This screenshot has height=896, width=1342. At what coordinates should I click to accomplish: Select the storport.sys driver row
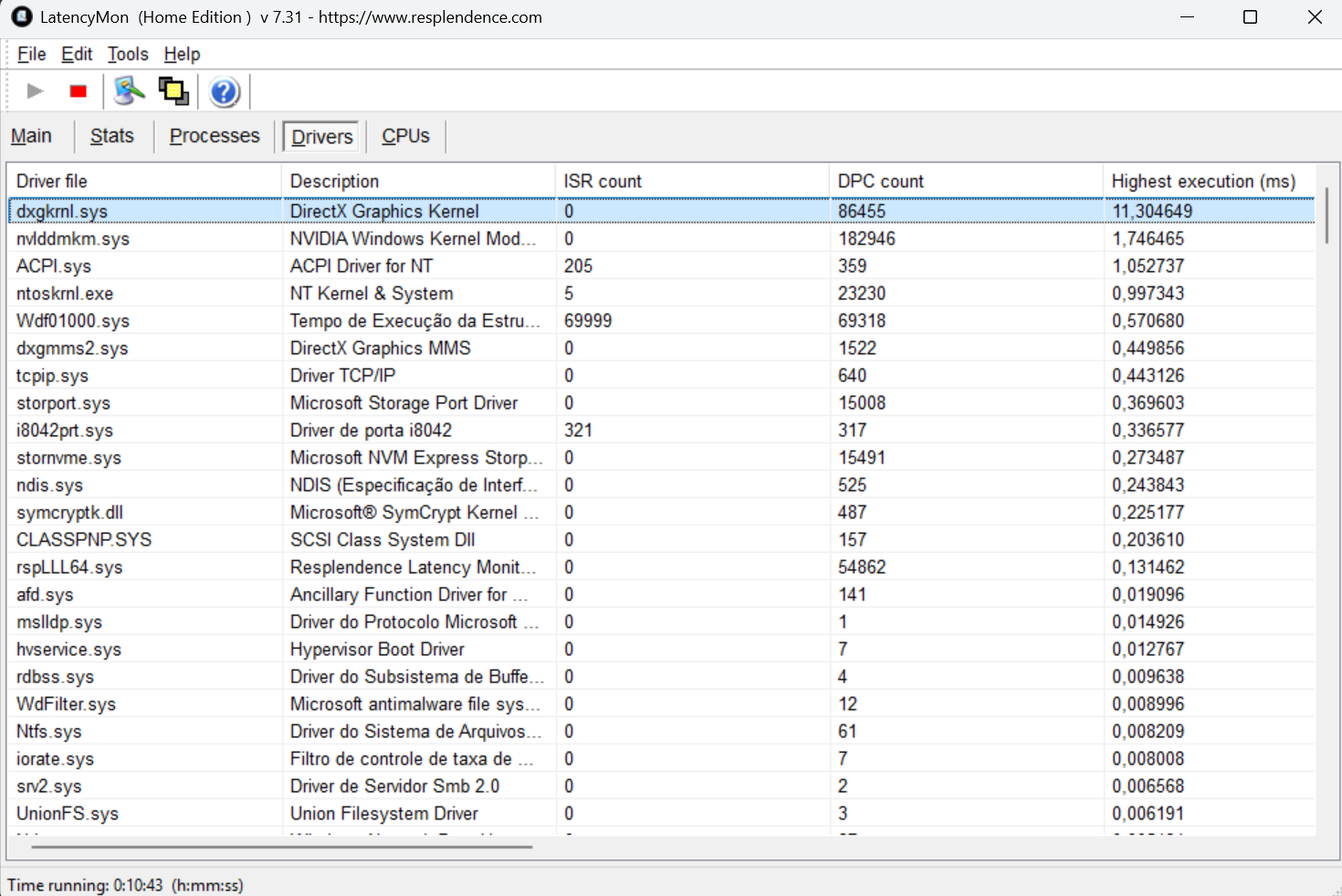[x=662, y=402]
